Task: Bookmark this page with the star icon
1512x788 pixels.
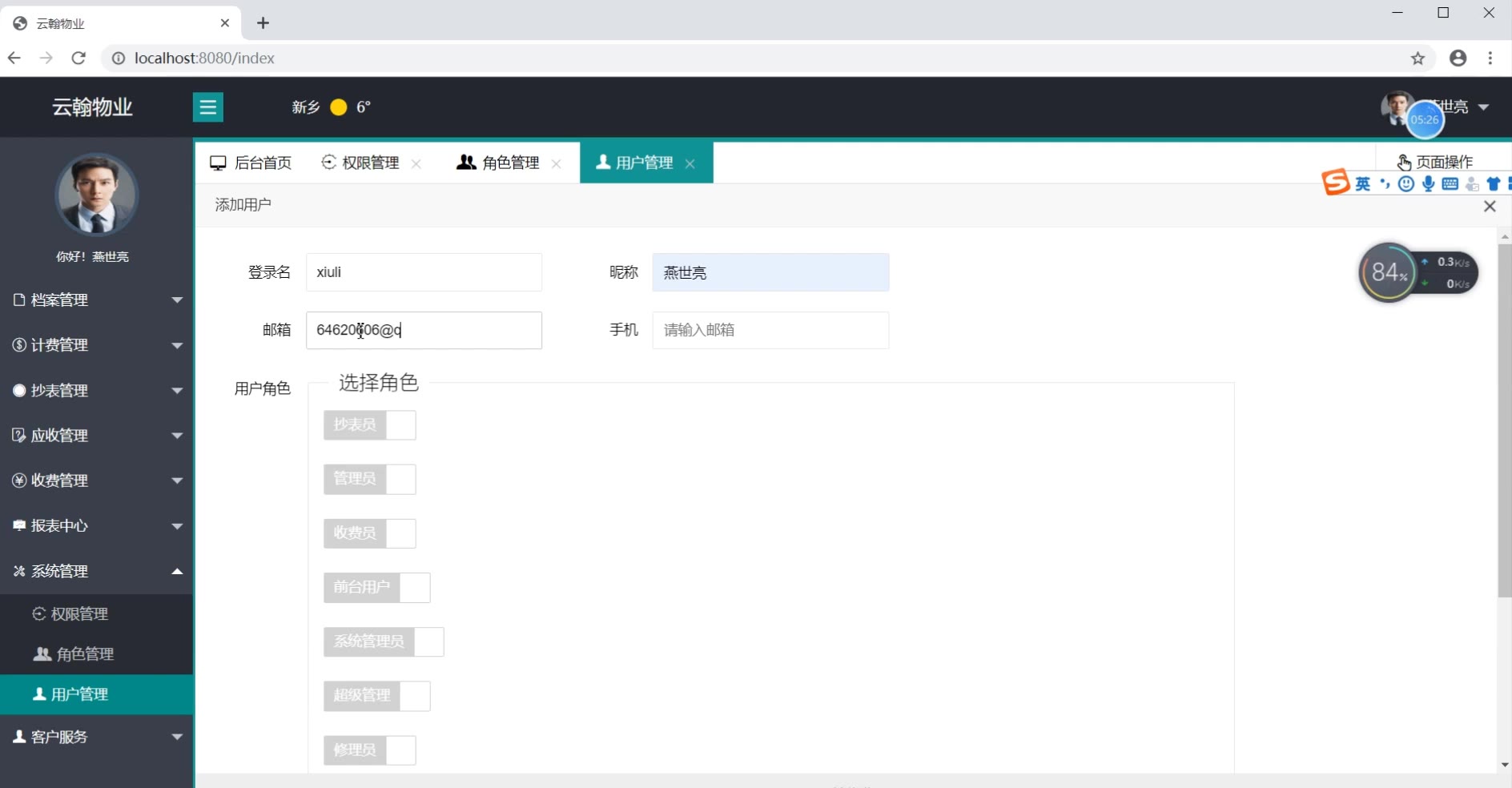Action: pyautogui.click(x=1418, y=58)
